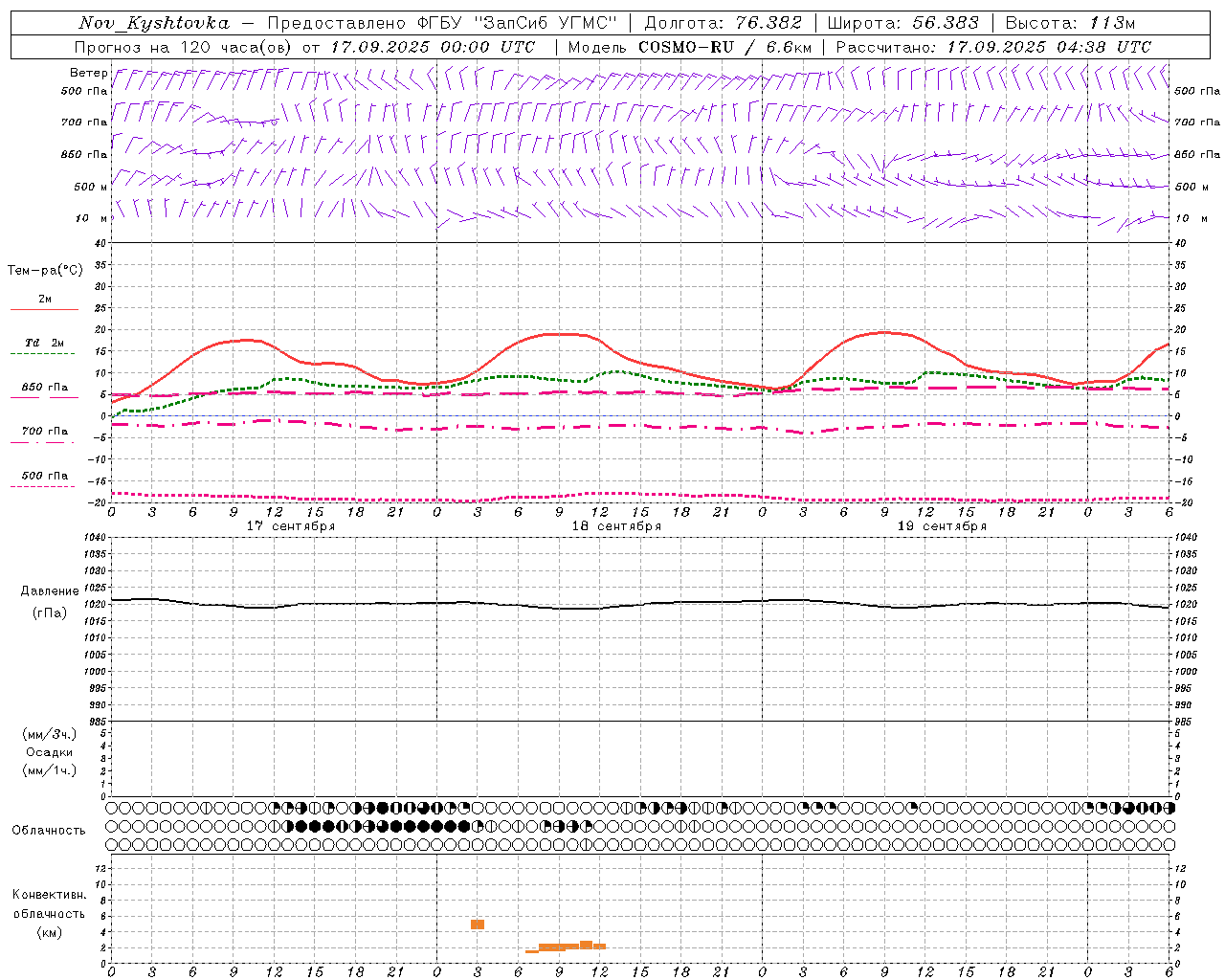Click the Конвективн. label
The height and width of the screenshot is (980, 1225).
click(x=49, y=895)
